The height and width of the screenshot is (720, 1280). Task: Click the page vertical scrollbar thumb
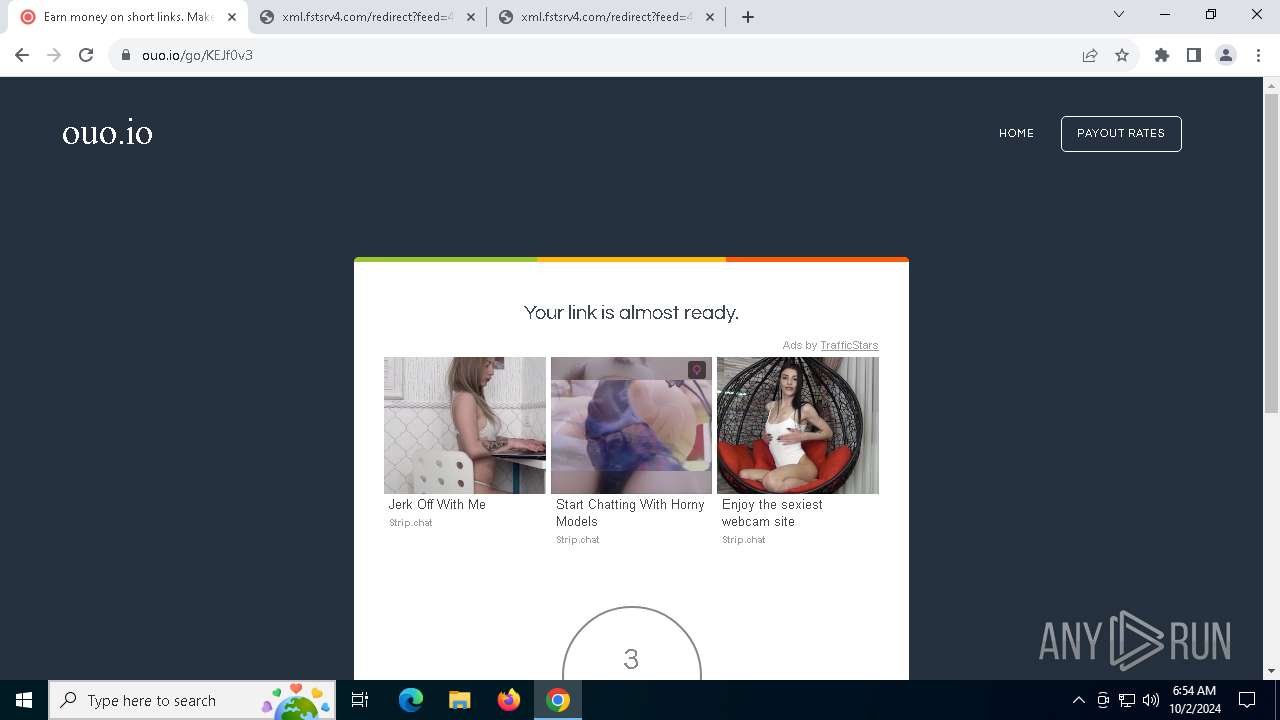(1271, 252)
